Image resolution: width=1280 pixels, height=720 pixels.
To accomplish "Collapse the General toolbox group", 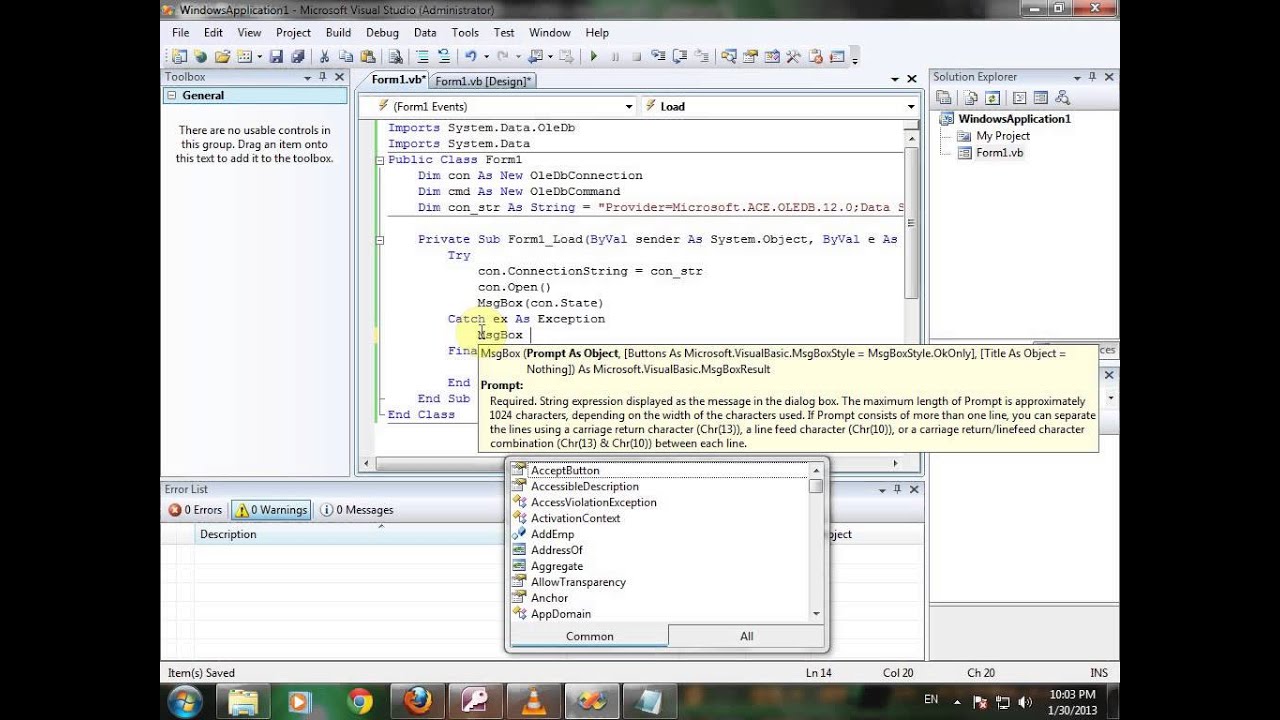I will (x=172, y=96).
